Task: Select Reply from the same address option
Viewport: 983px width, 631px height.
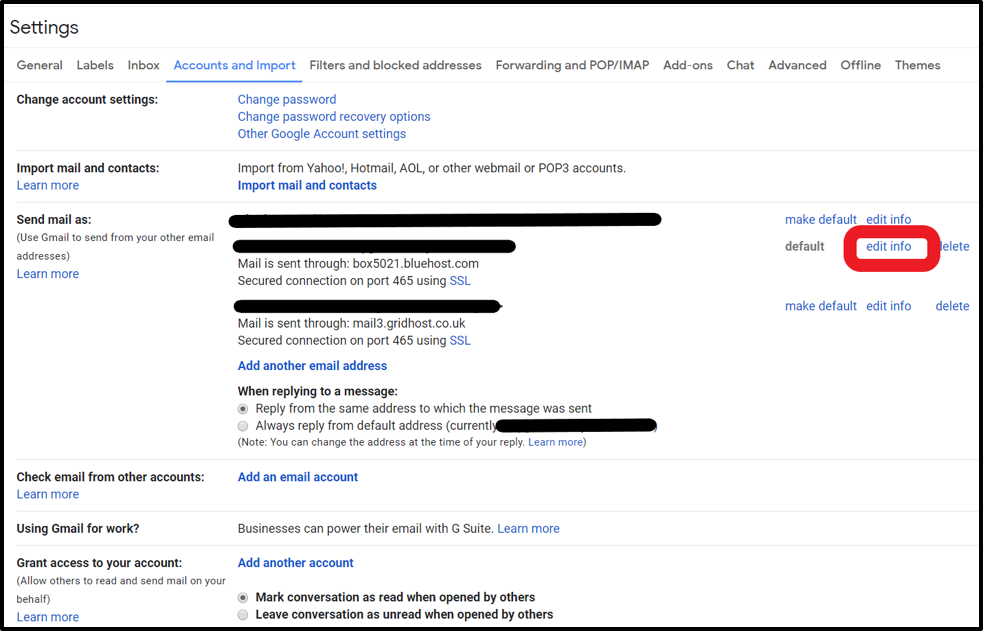Action: pos(242,408)
